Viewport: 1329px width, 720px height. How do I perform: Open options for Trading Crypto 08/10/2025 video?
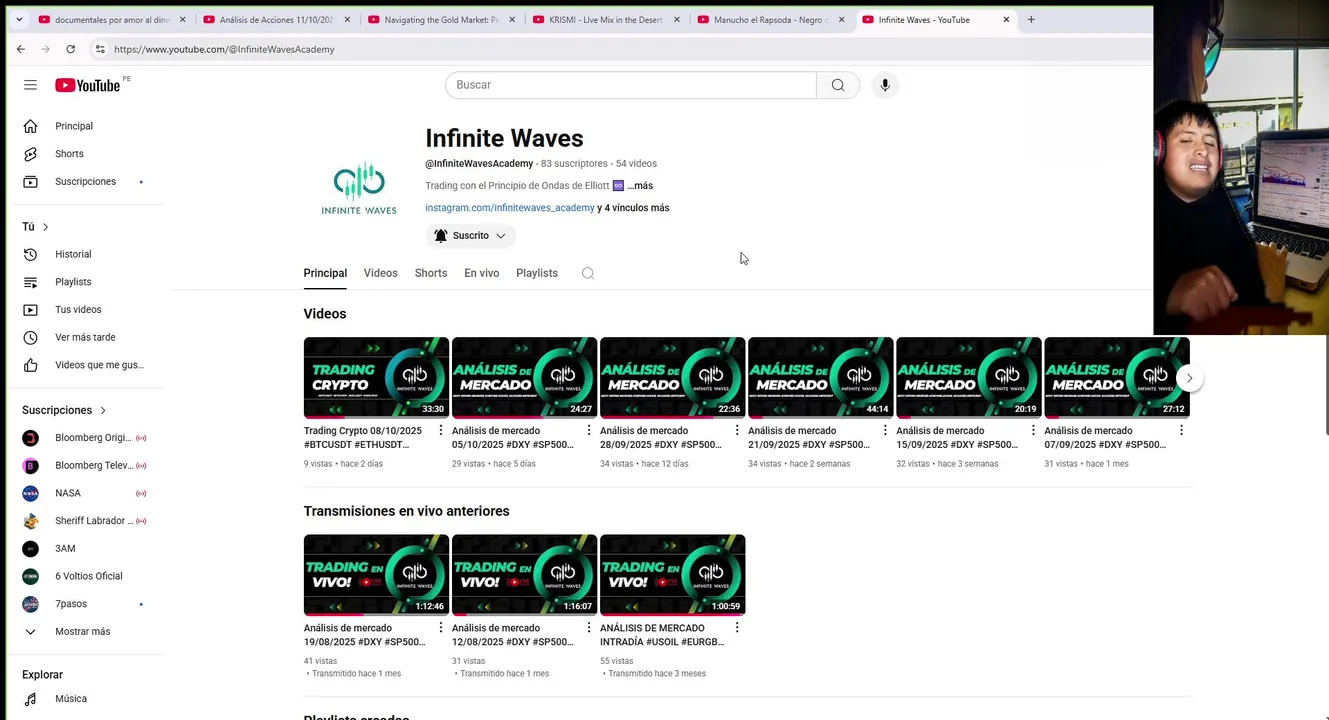coord(440,431)
